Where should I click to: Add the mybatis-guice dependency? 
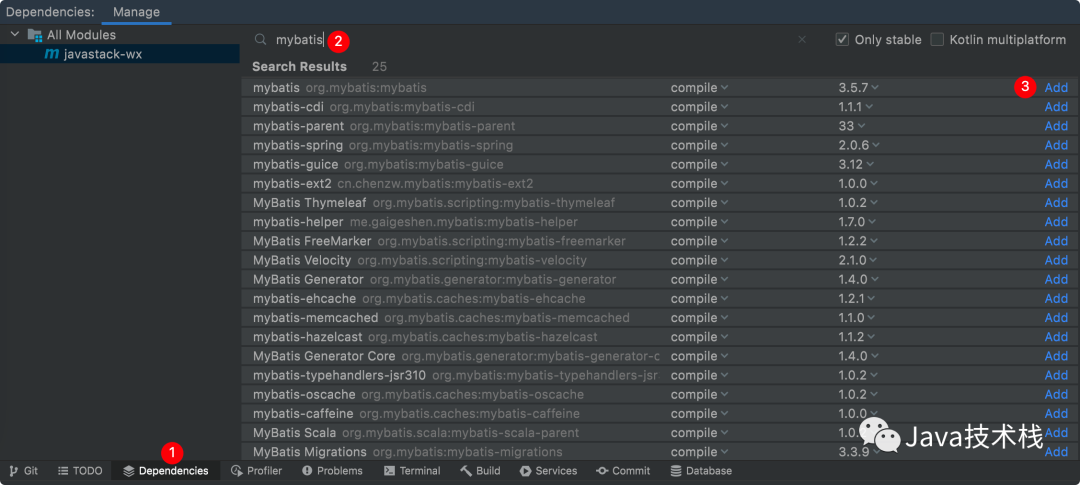click(x=1056, y=165)
